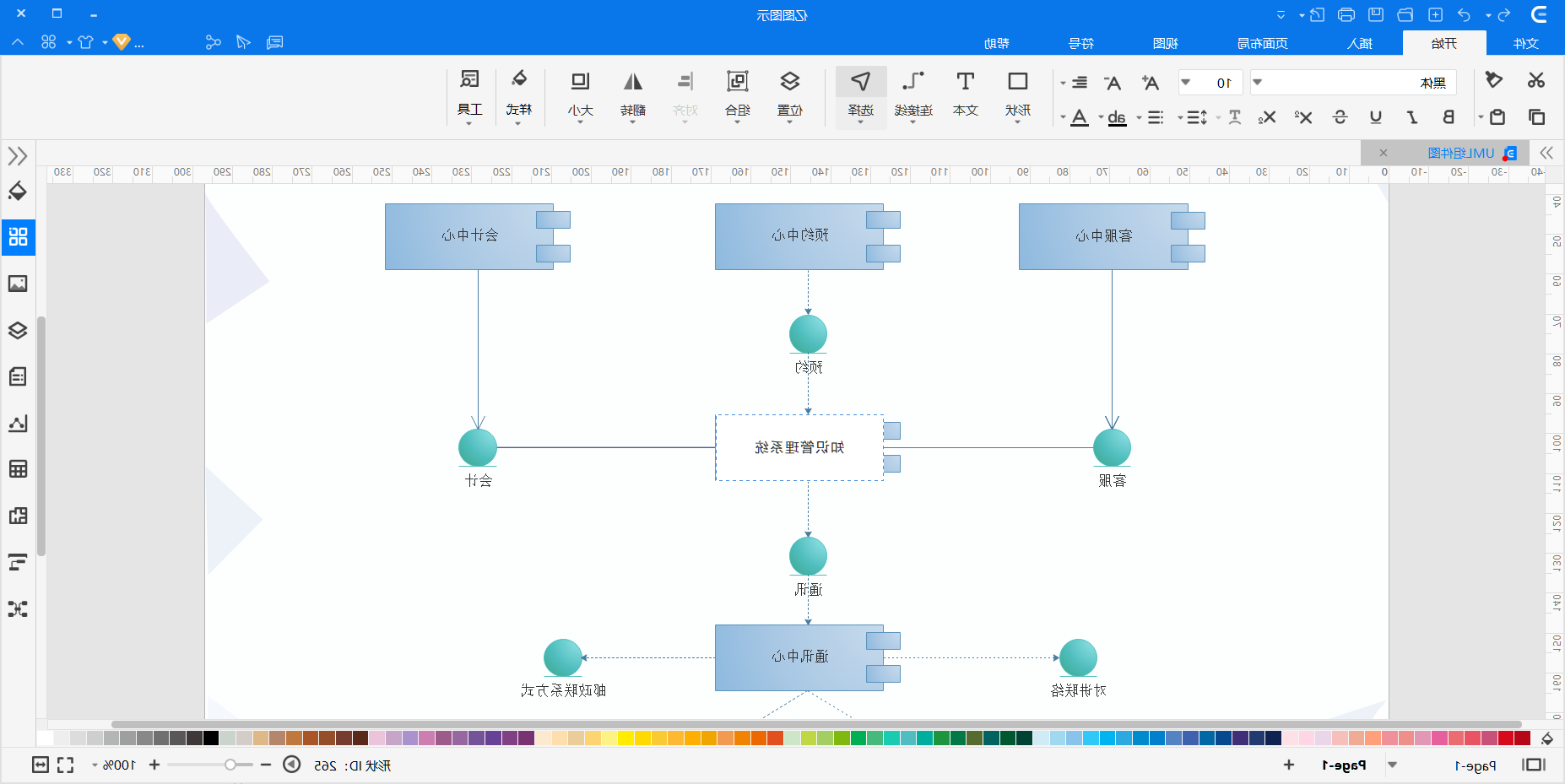
Task: Click the Format Painter brush icon
Action: point(1494,80)
